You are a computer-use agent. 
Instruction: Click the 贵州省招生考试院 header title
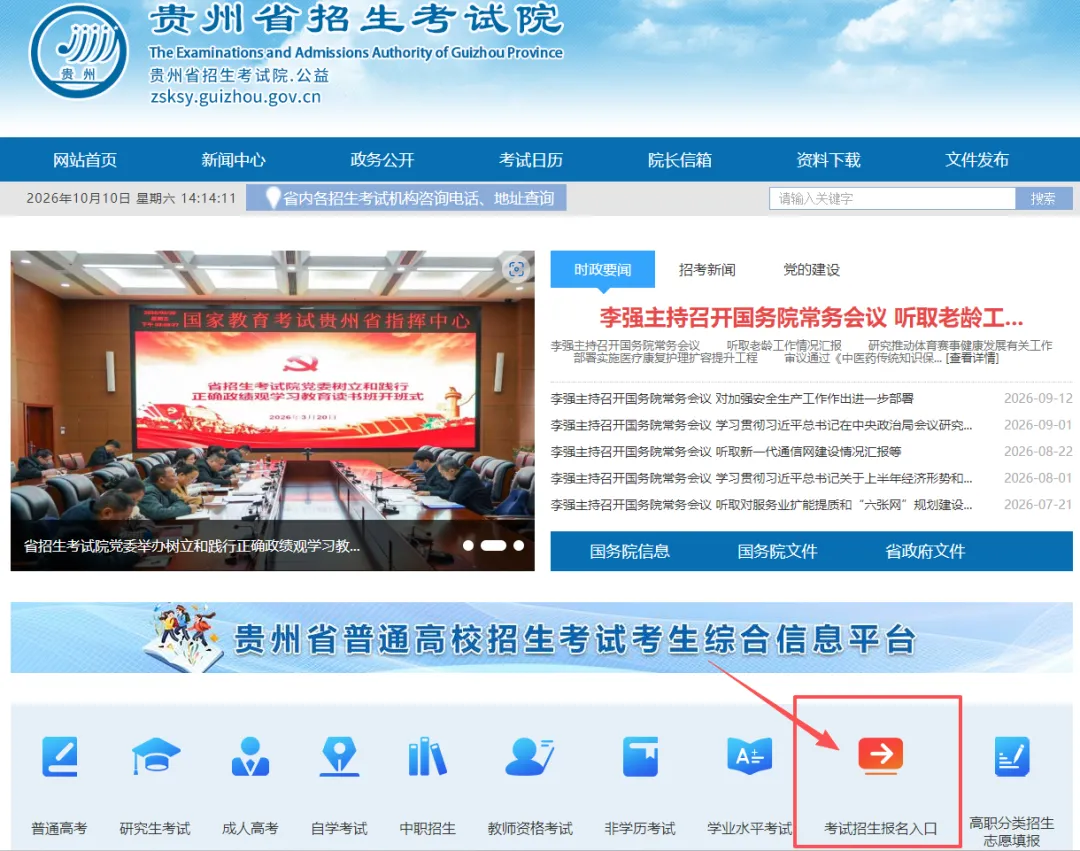coord(356,18)
